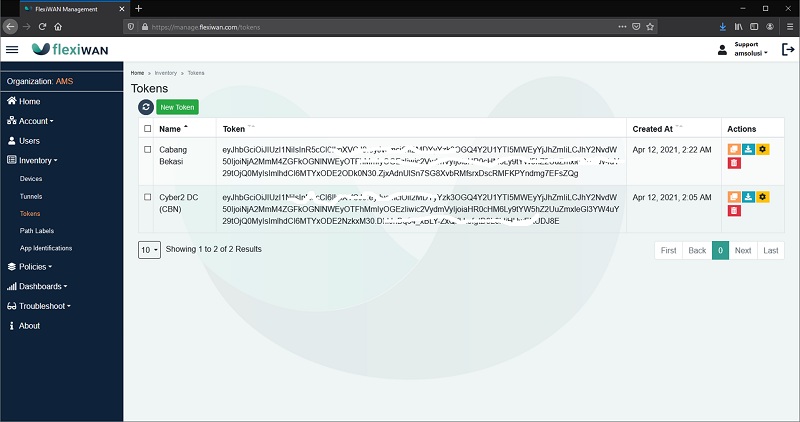Check the Cabang Bekasi row checkbox
Image resolution: width=800 pixels, height=422 pixels.
coord(148,150)
